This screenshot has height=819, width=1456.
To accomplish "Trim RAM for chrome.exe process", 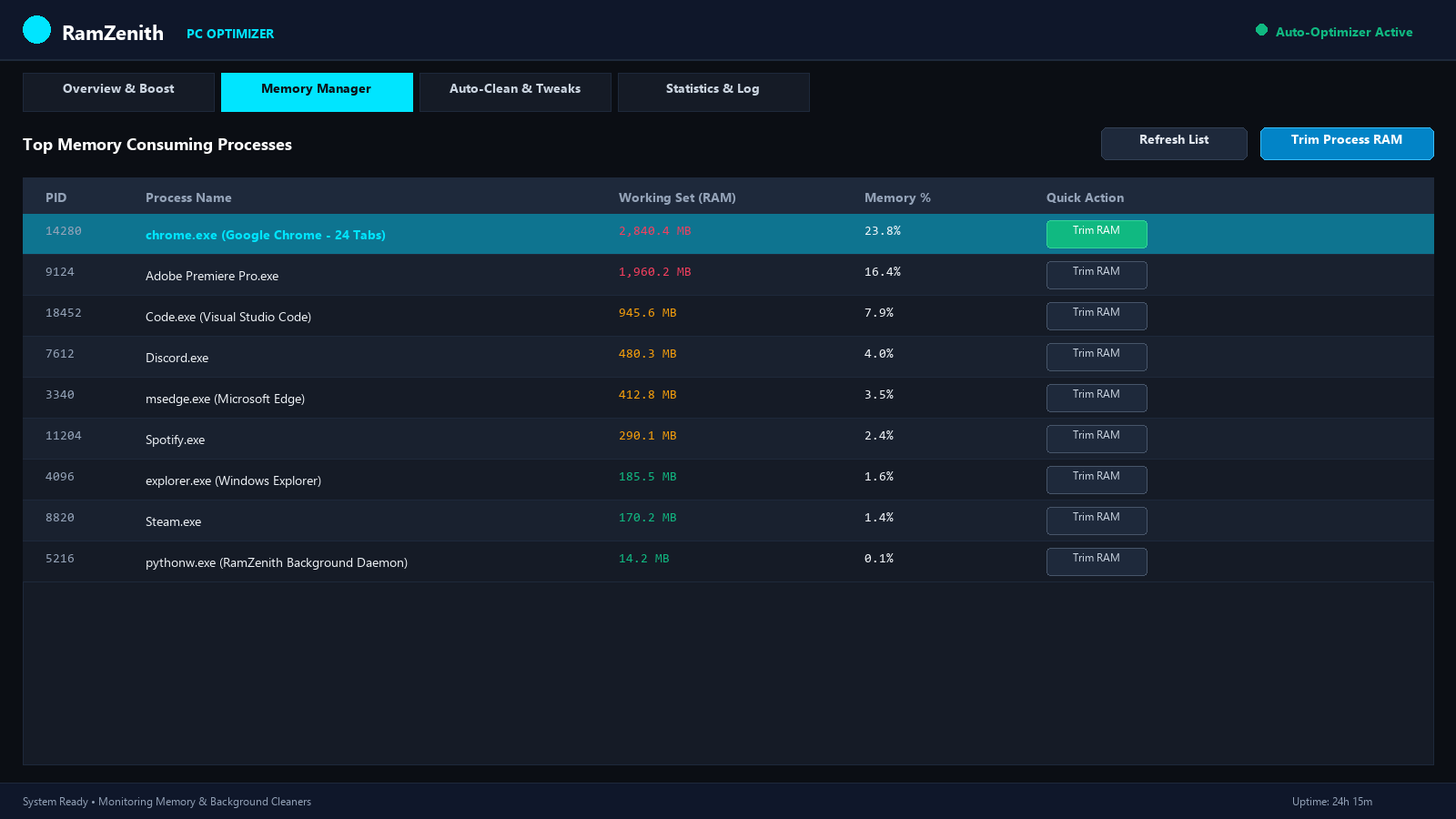I will coord(1097,234).
